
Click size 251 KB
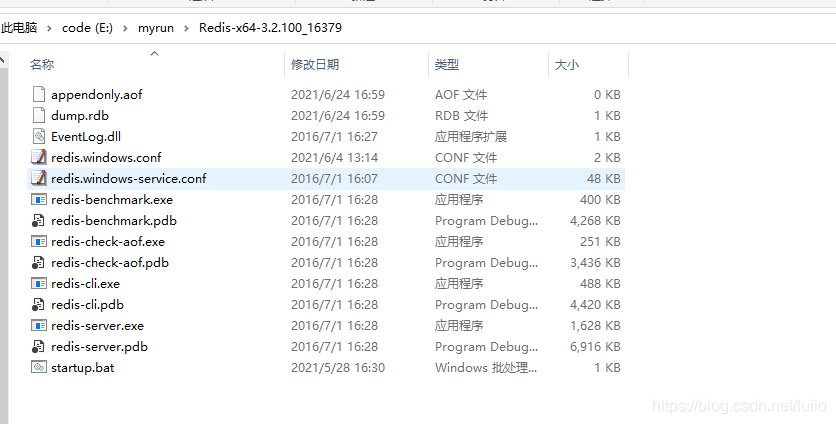click(600, 242)
